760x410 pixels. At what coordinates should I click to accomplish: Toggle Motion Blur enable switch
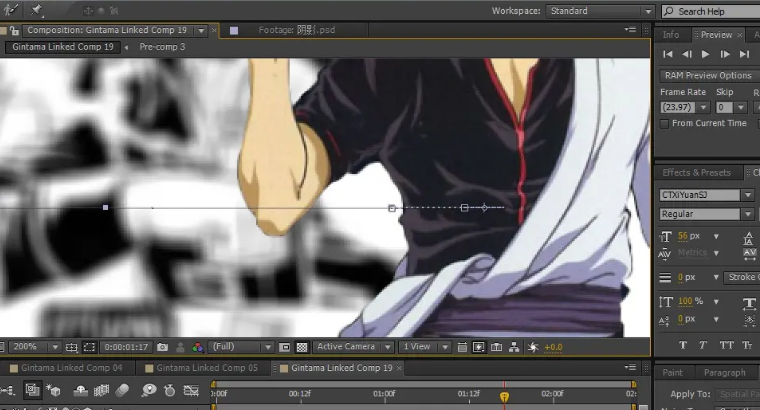tap(122, 390)
